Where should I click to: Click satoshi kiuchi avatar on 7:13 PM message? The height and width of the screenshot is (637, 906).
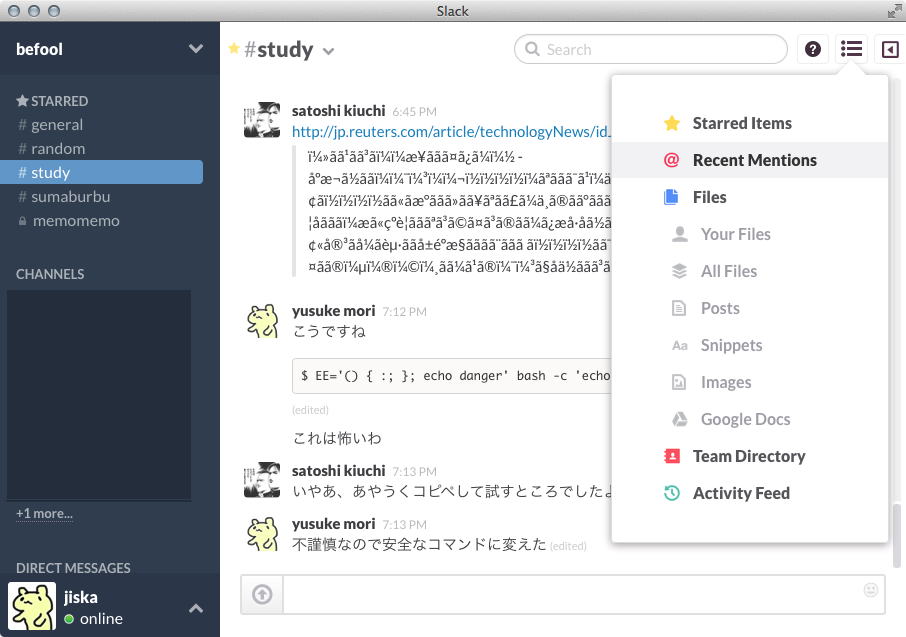[x=262, y=480]
